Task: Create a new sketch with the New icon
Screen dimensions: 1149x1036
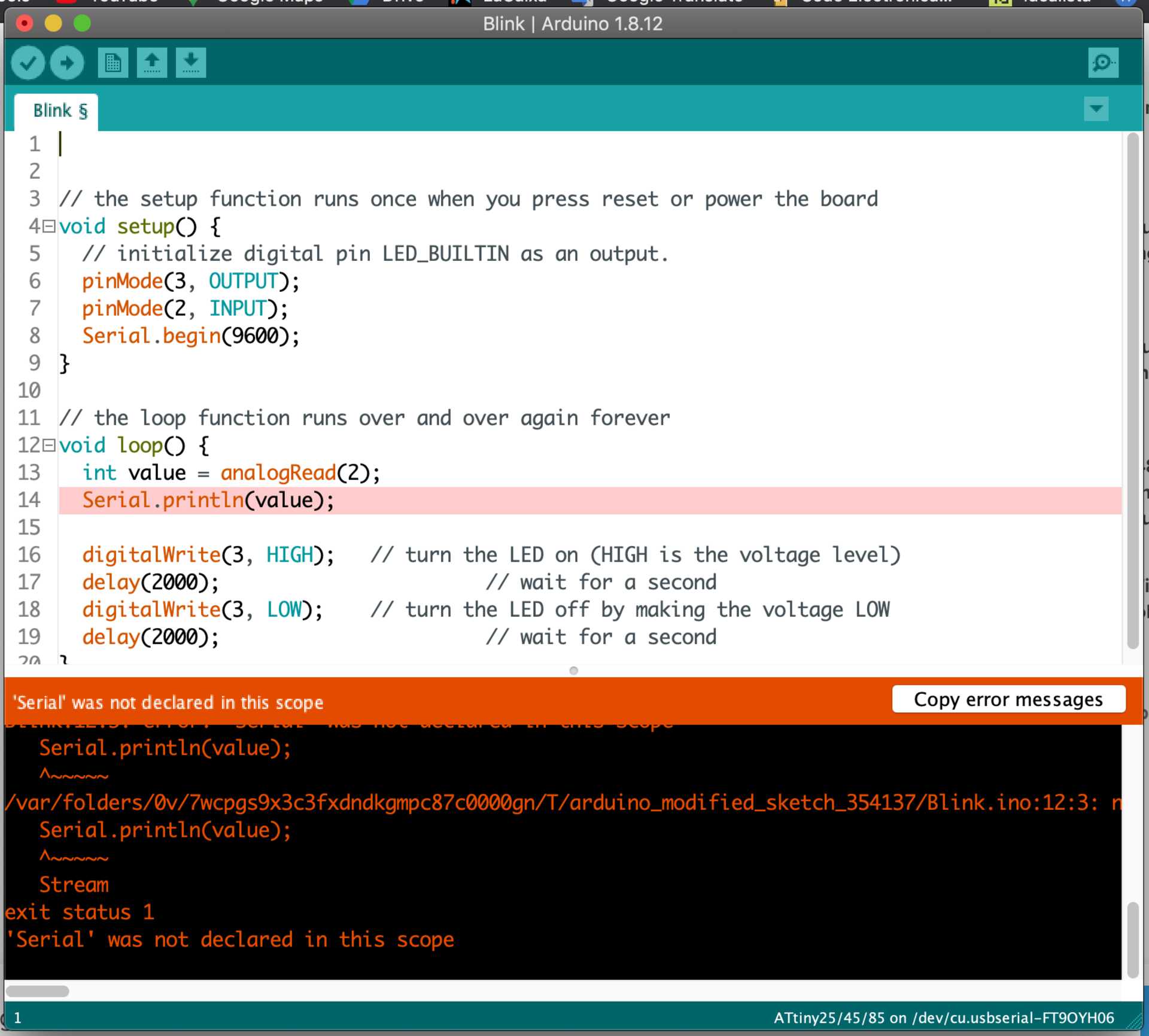Action: coord(113,62)
